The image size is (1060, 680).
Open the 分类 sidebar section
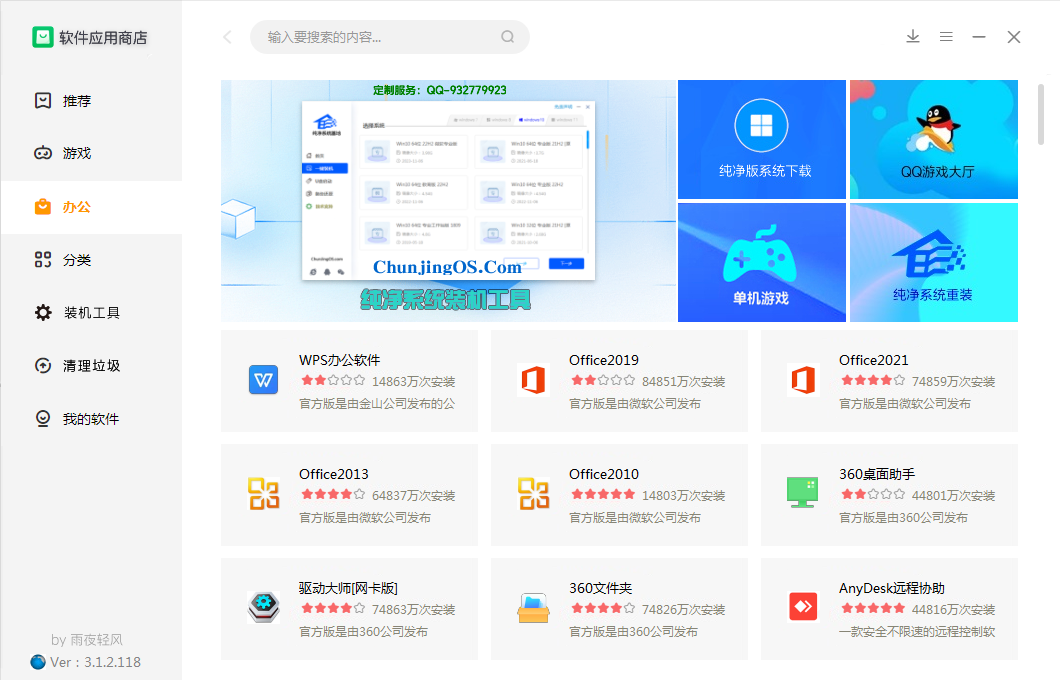(91, 260)
